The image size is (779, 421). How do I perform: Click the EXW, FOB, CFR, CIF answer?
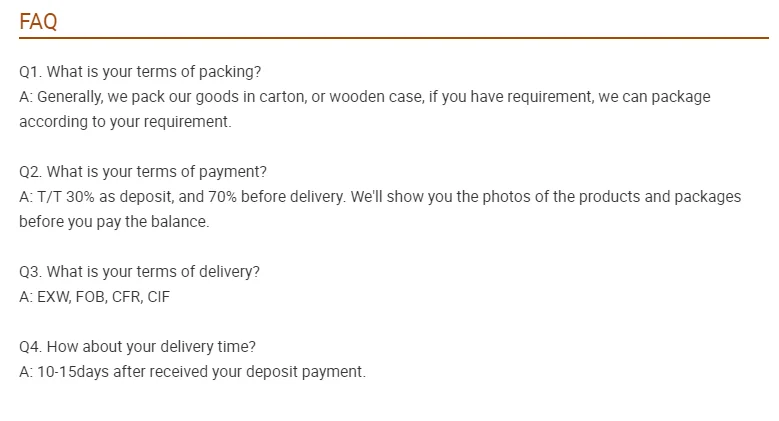94,297
